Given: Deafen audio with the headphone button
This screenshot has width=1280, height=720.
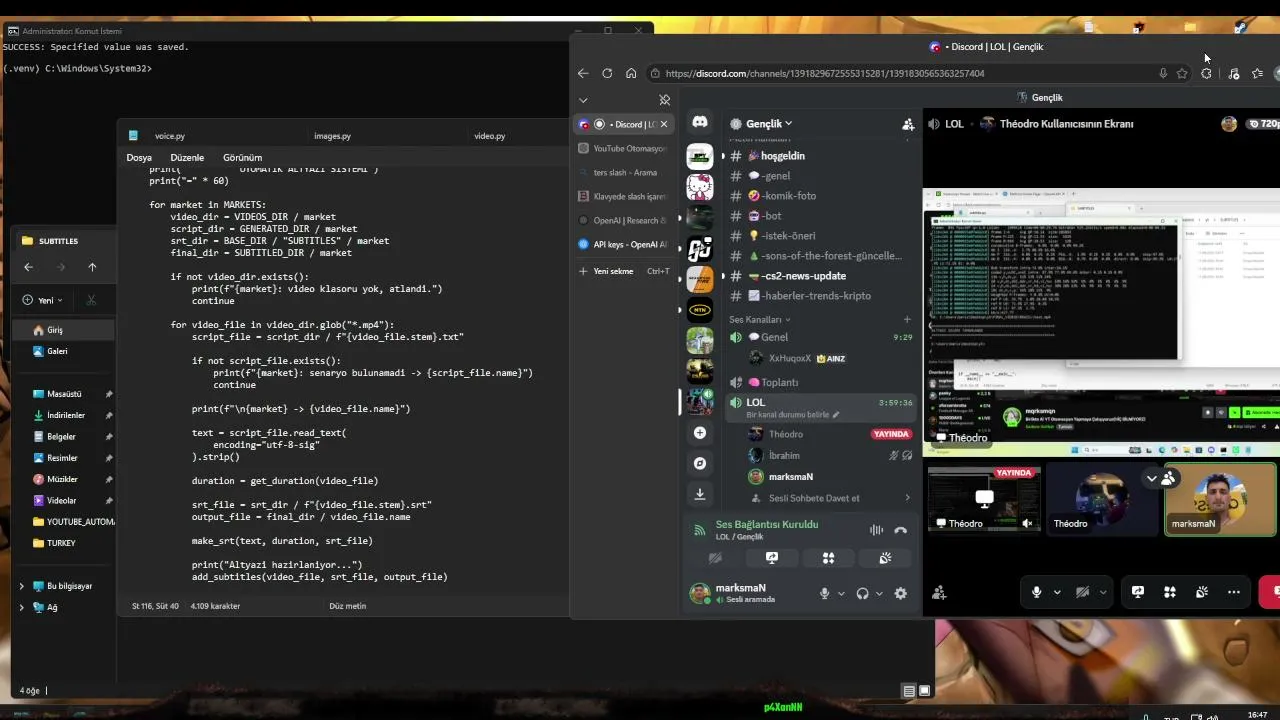Looking at the screenshot, I should (863, 593).
